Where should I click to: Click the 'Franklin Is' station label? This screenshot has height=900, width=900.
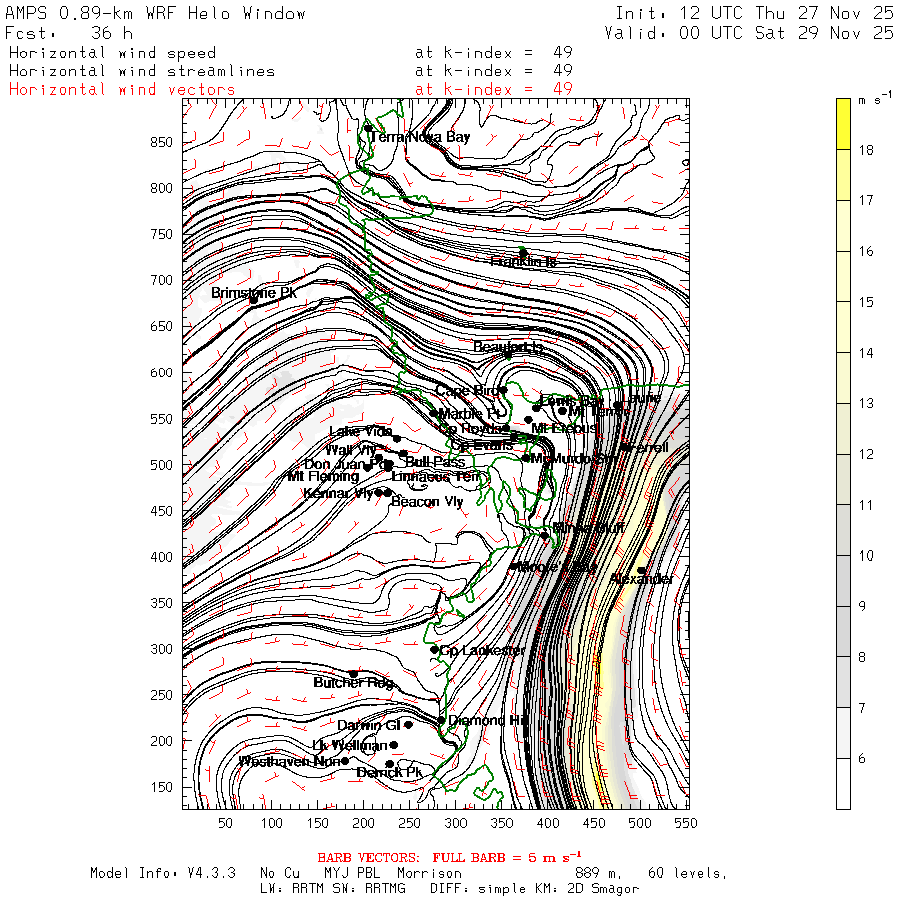coord(523,262)
